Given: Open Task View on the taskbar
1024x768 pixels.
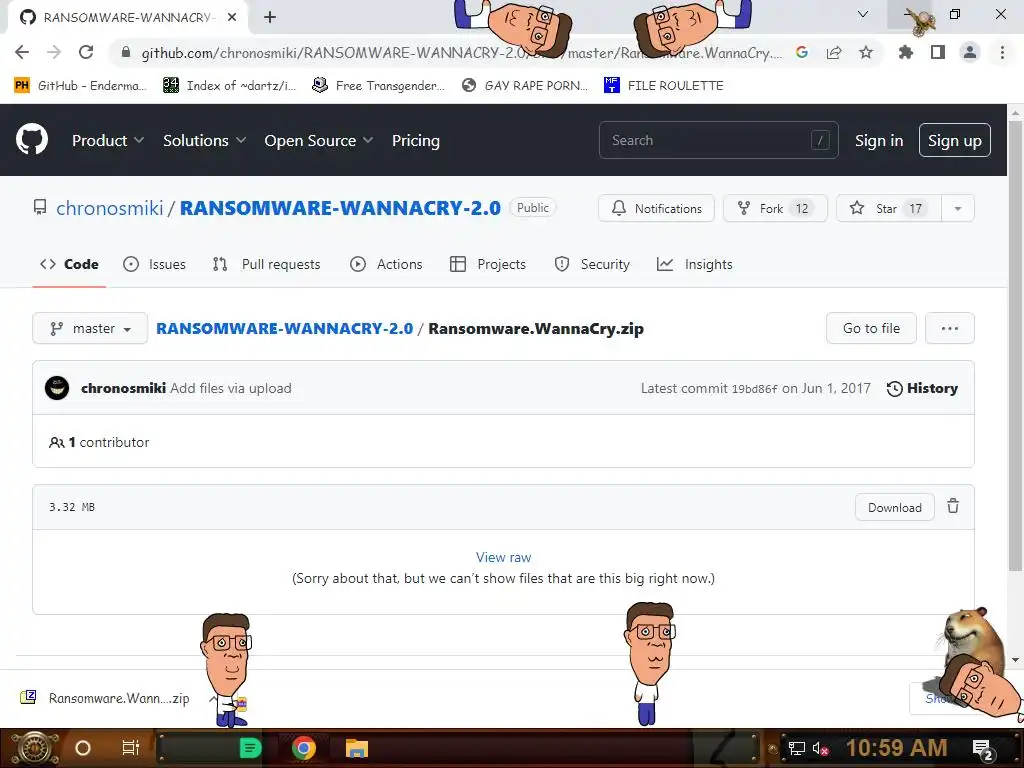Looking at the screenshot, I should tap(131, 748).
